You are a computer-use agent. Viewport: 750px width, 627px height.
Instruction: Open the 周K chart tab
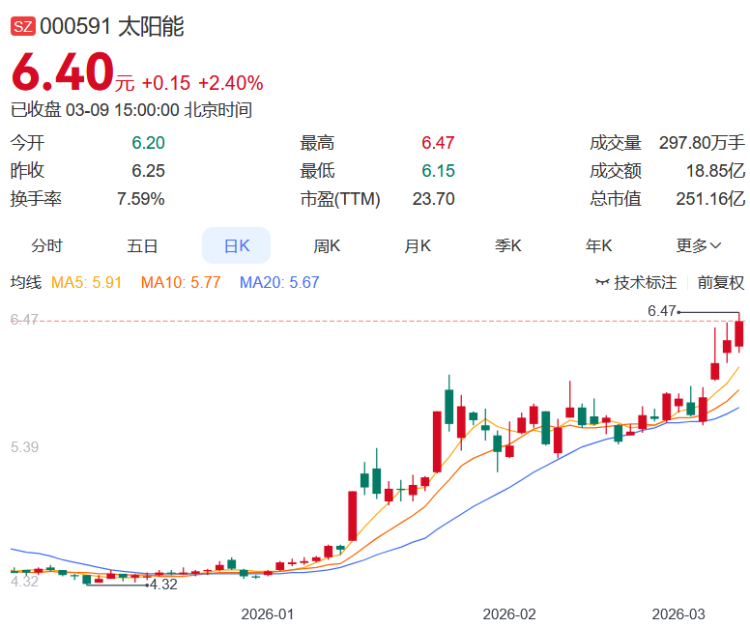(x=327, y=246)
